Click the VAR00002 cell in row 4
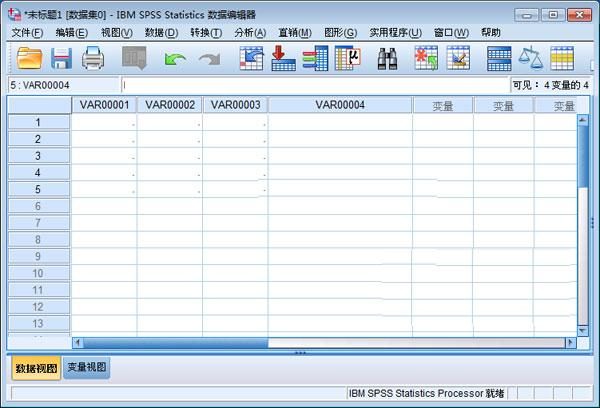 coord(170,173)
